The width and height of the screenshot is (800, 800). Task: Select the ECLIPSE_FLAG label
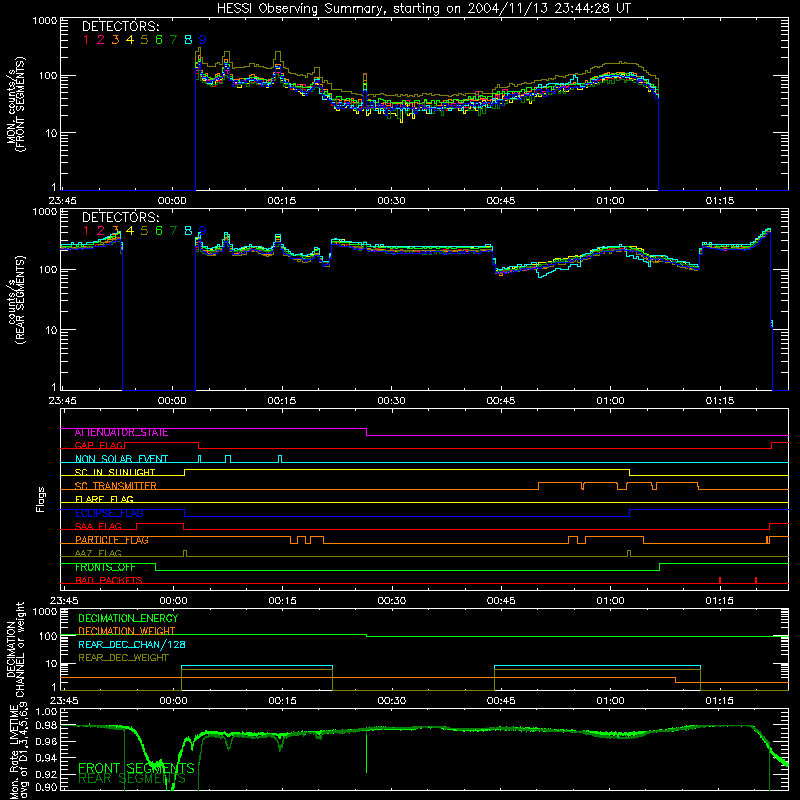(x=109, y=513)
